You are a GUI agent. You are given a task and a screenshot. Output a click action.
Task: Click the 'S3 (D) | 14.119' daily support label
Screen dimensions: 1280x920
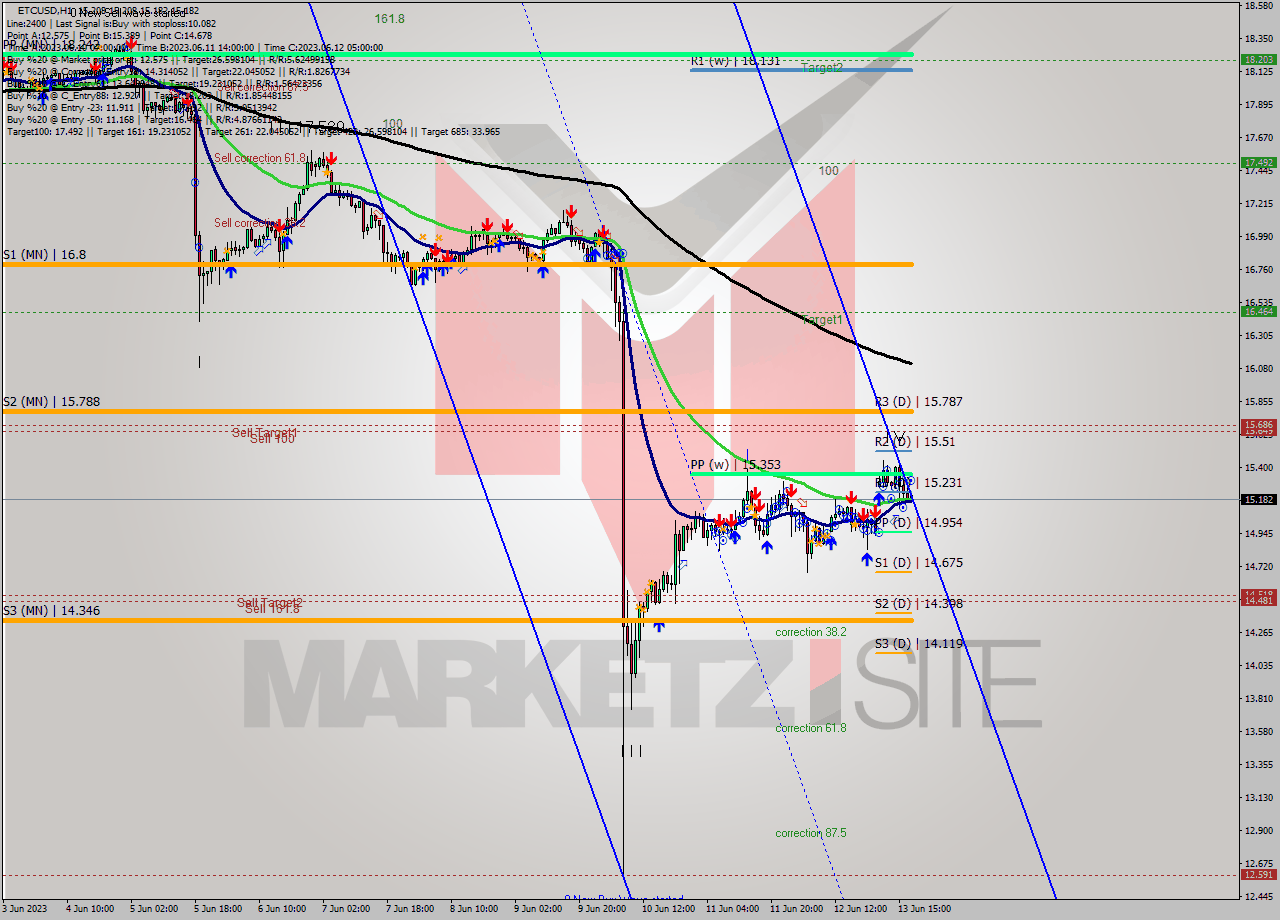click(919, 644)
